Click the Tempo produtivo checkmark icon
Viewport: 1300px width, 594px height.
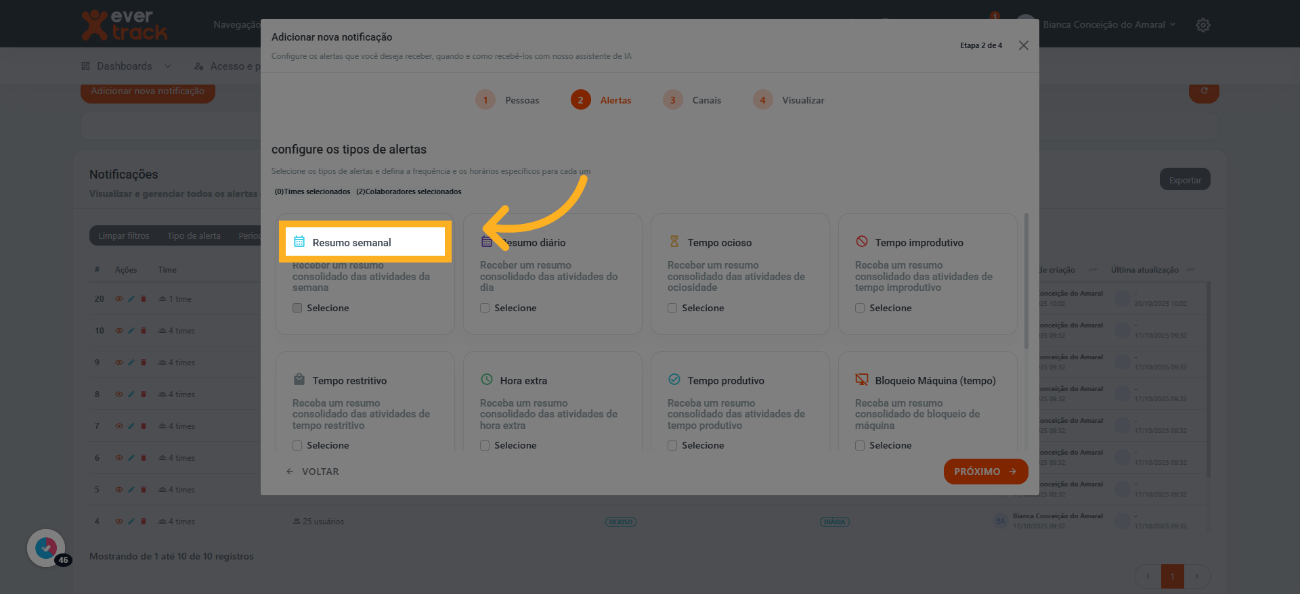click(x=674, y=380)
